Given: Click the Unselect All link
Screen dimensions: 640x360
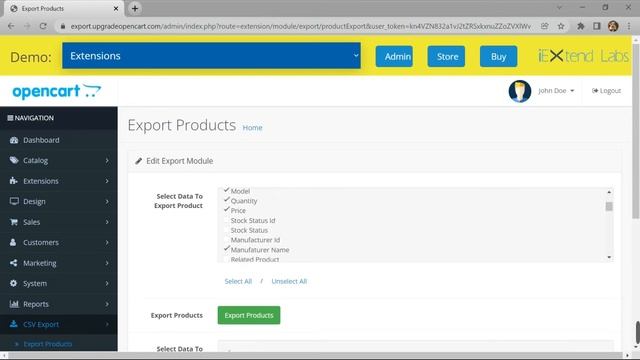Looking at the screenshot, I should [289, 281].
